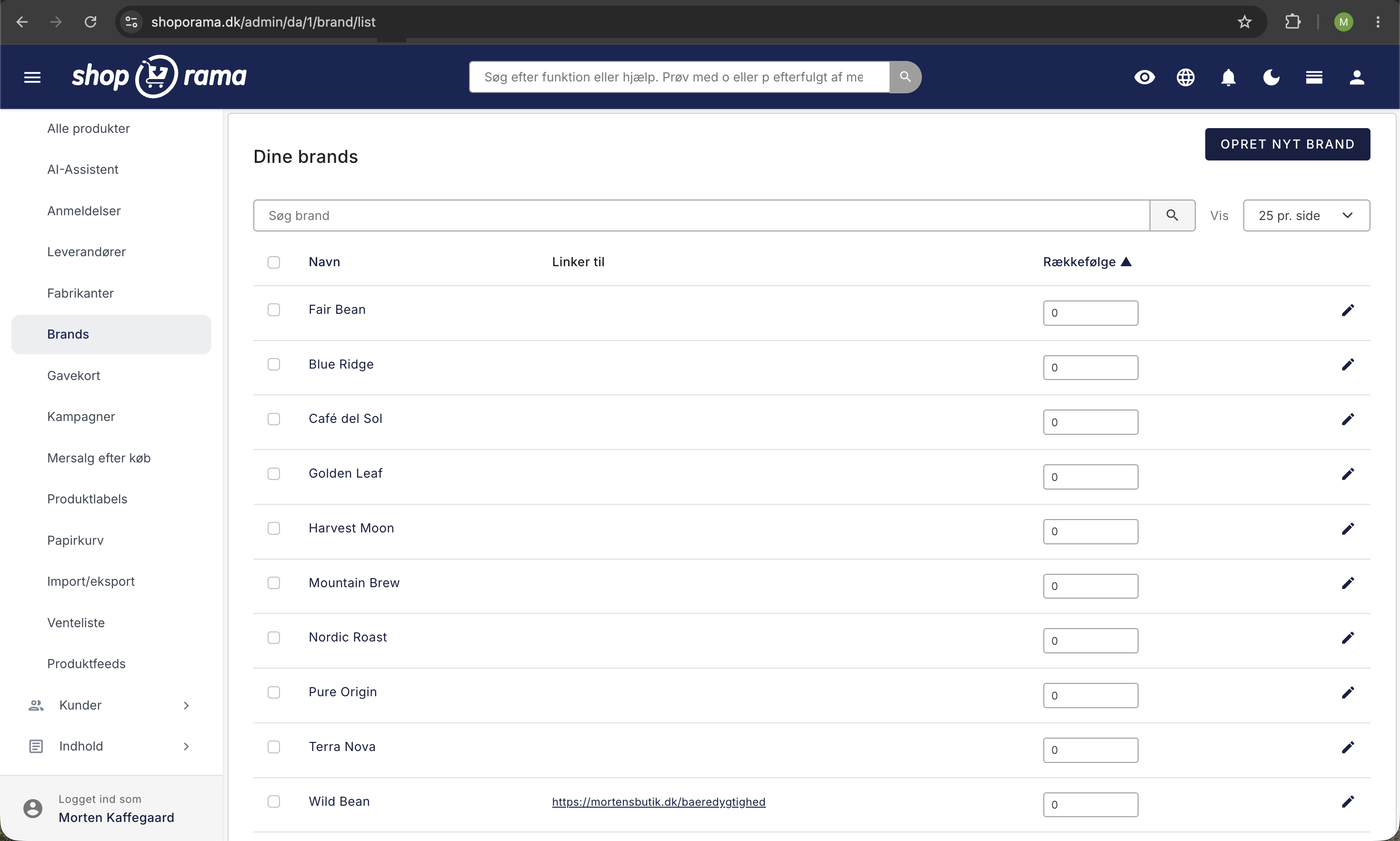This screenshot has height=841, width=1400.
Task: Toggle dark mode moon icon
Action: 1272,77
